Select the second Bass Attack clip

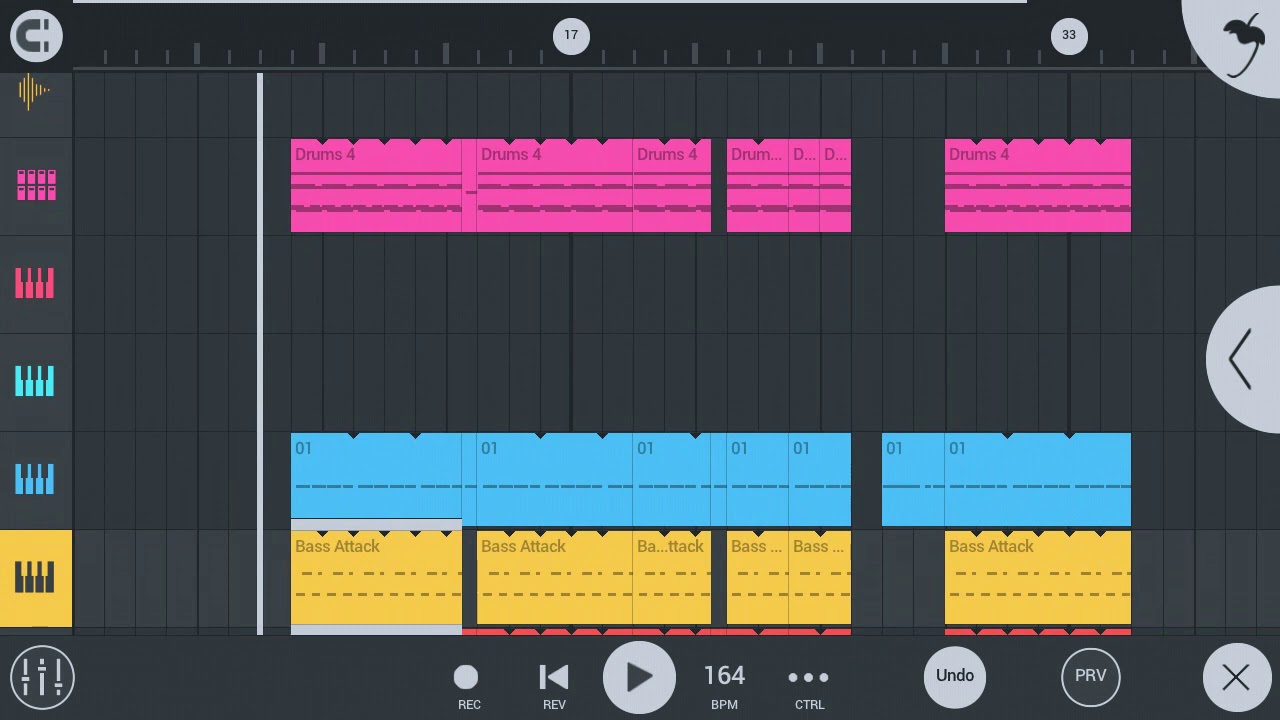(x=555, y=578)
